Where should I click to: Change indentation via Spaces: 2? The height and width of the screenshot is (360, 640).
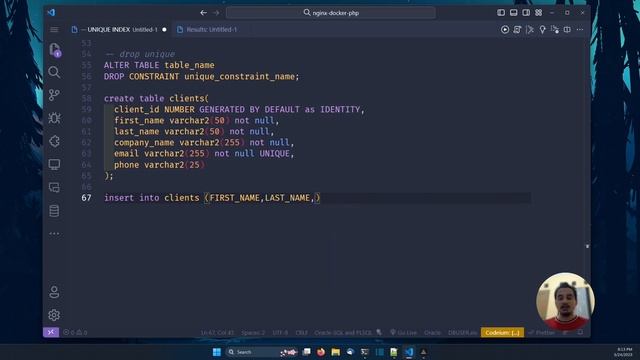tap(253, 333)
